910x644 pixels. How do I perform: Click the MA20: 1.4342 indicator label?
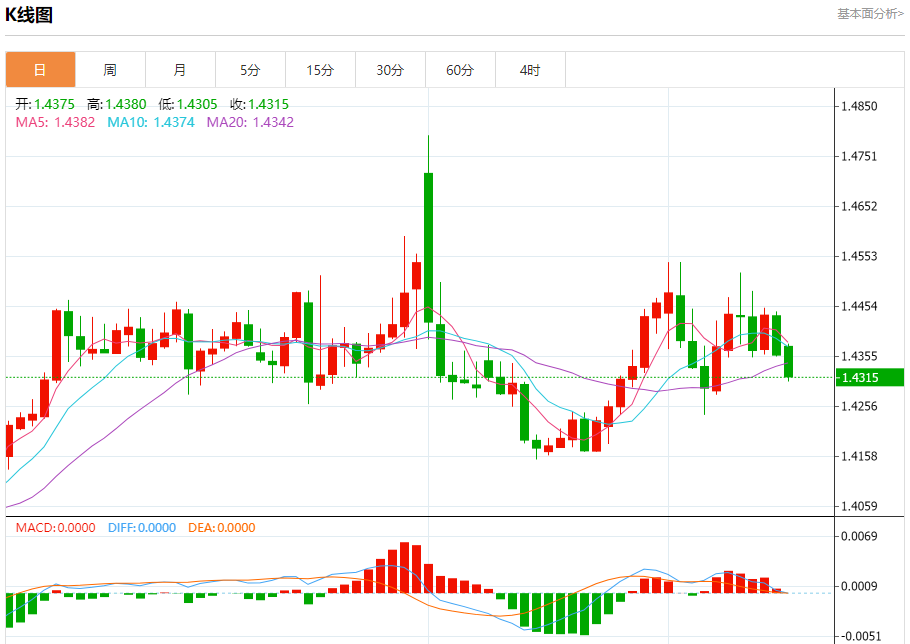point(250,122)
